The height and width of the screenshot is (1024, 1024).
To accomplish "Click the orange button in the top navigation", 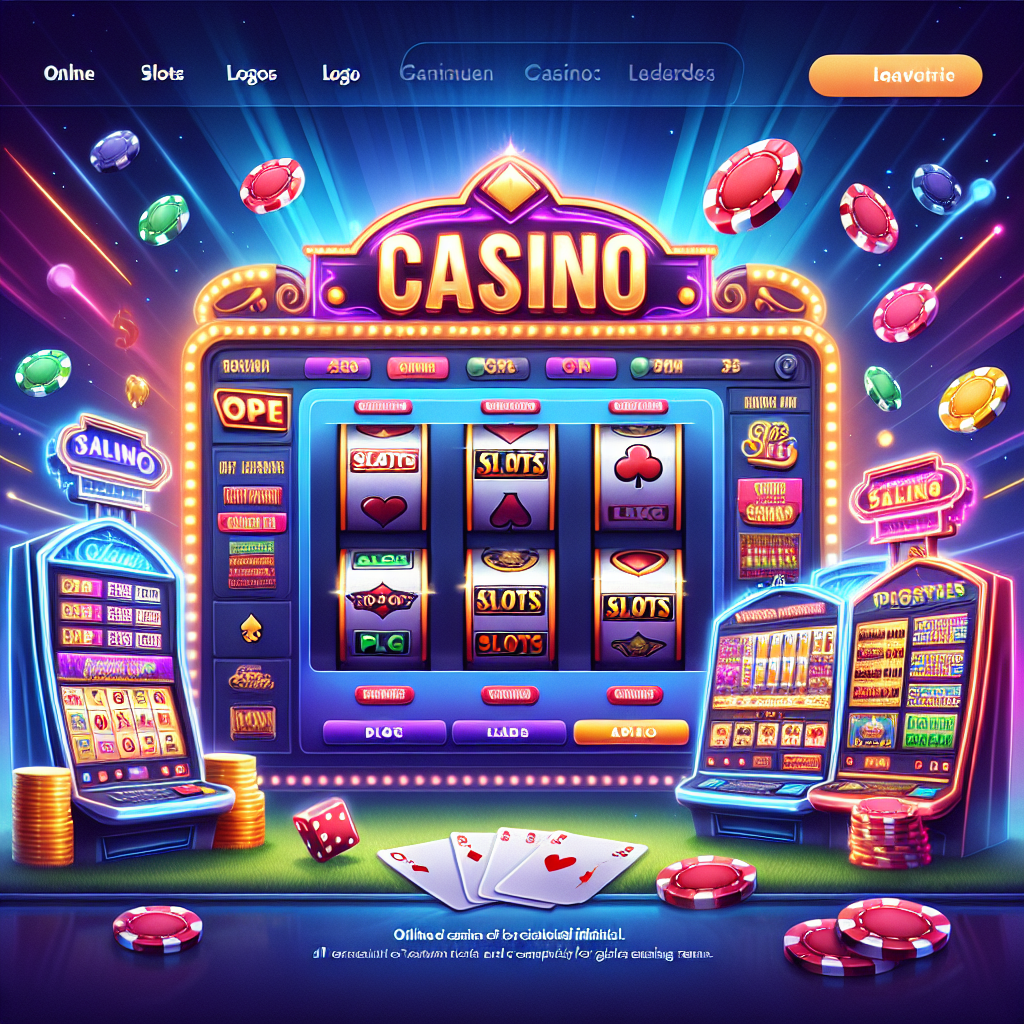I will [895, 75].
